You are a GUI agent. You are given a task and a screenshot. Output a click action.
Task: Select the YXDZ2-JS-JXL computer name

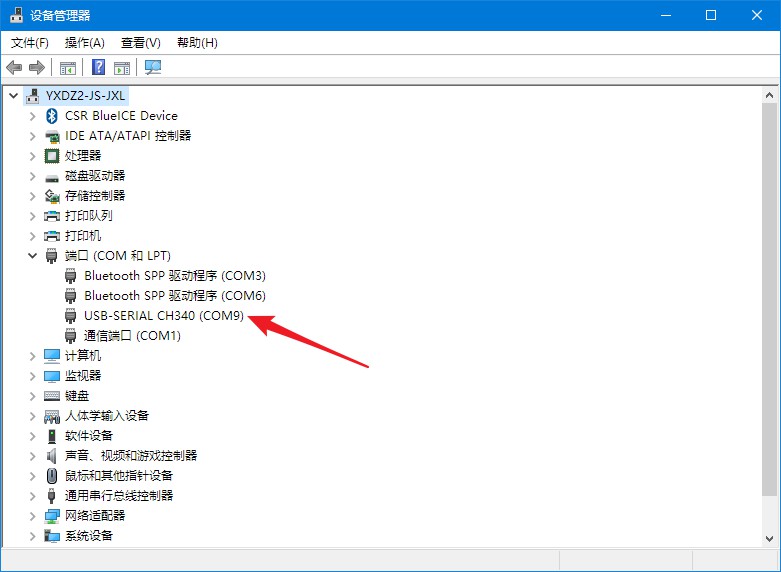[85, 96]
